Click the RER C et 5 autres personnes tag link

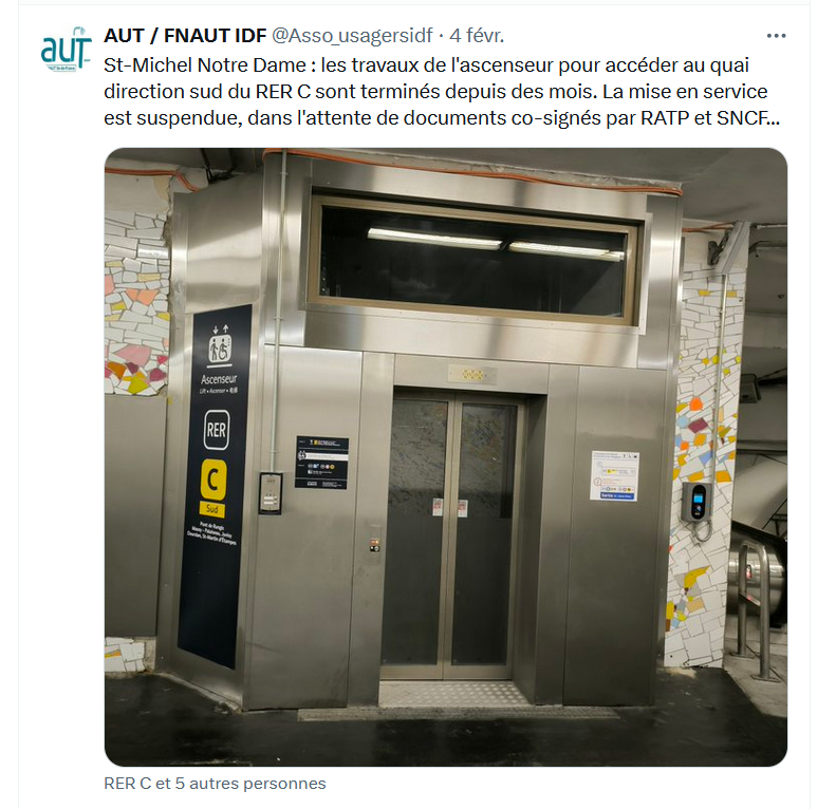214,783
